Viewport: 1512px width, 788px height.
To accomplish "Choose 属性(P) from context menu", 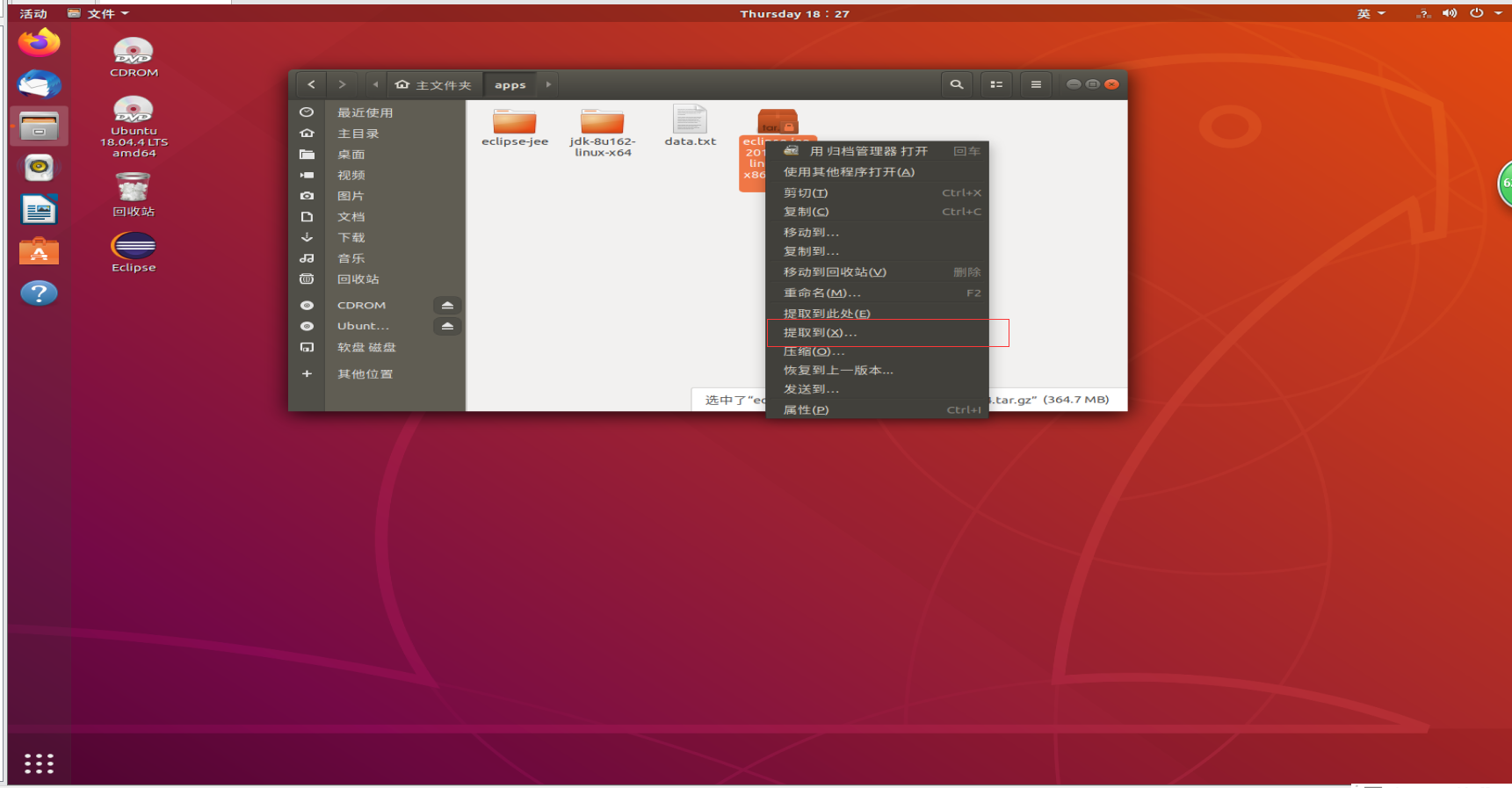I will click(x=878, y=410).
